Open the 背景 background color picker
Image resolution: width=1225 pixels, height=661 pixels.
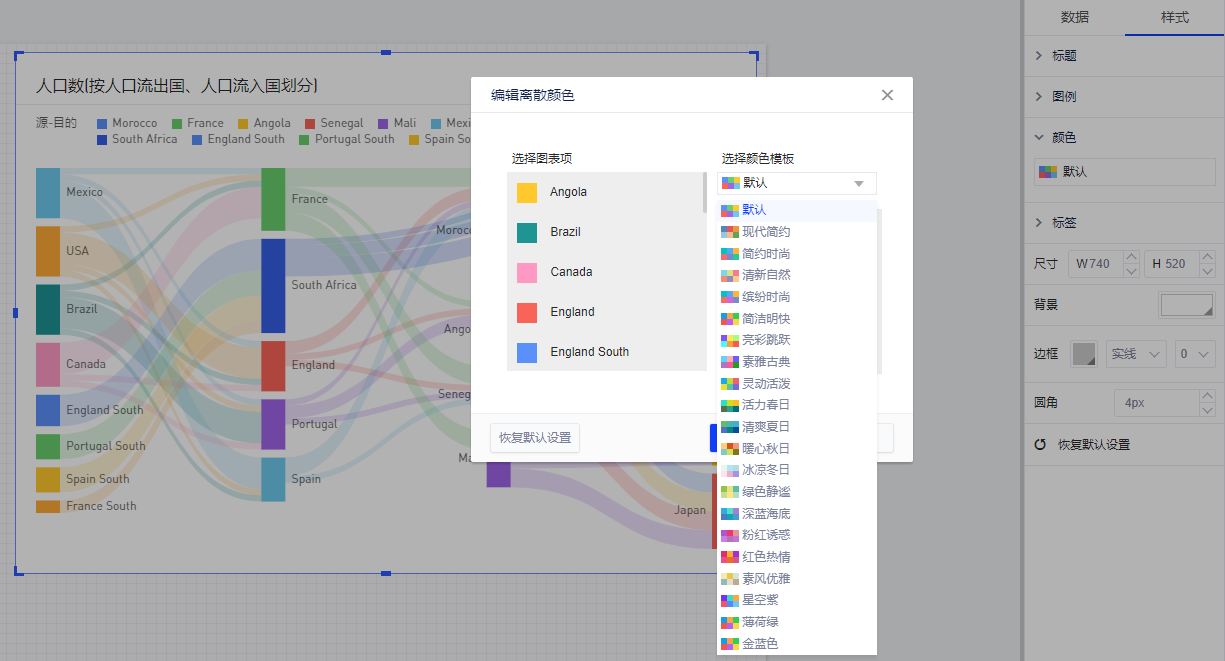point(1186,305)
